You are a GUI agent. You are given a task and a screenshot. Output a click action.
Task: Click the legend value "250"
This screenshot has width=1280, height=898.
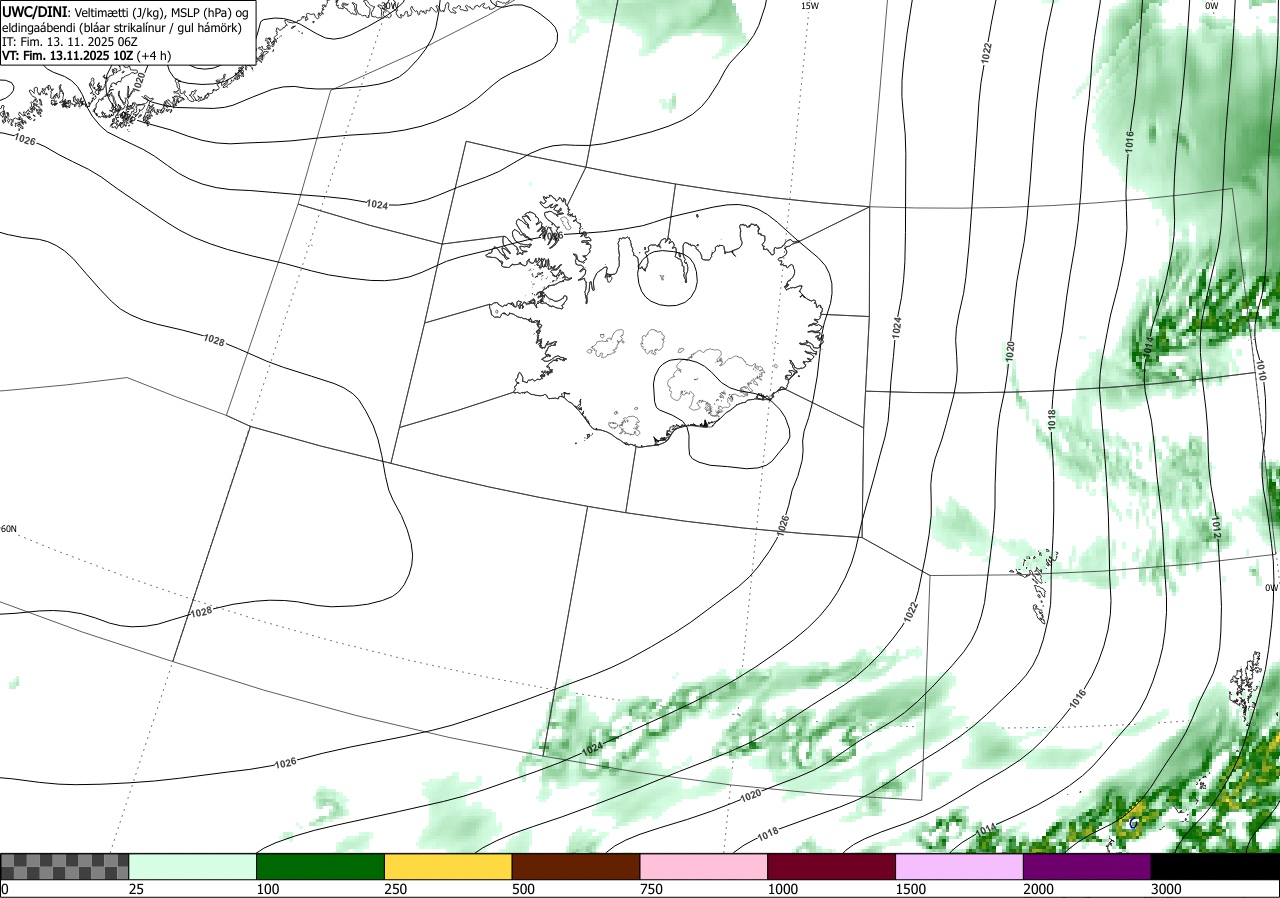[x=395, y=889]
